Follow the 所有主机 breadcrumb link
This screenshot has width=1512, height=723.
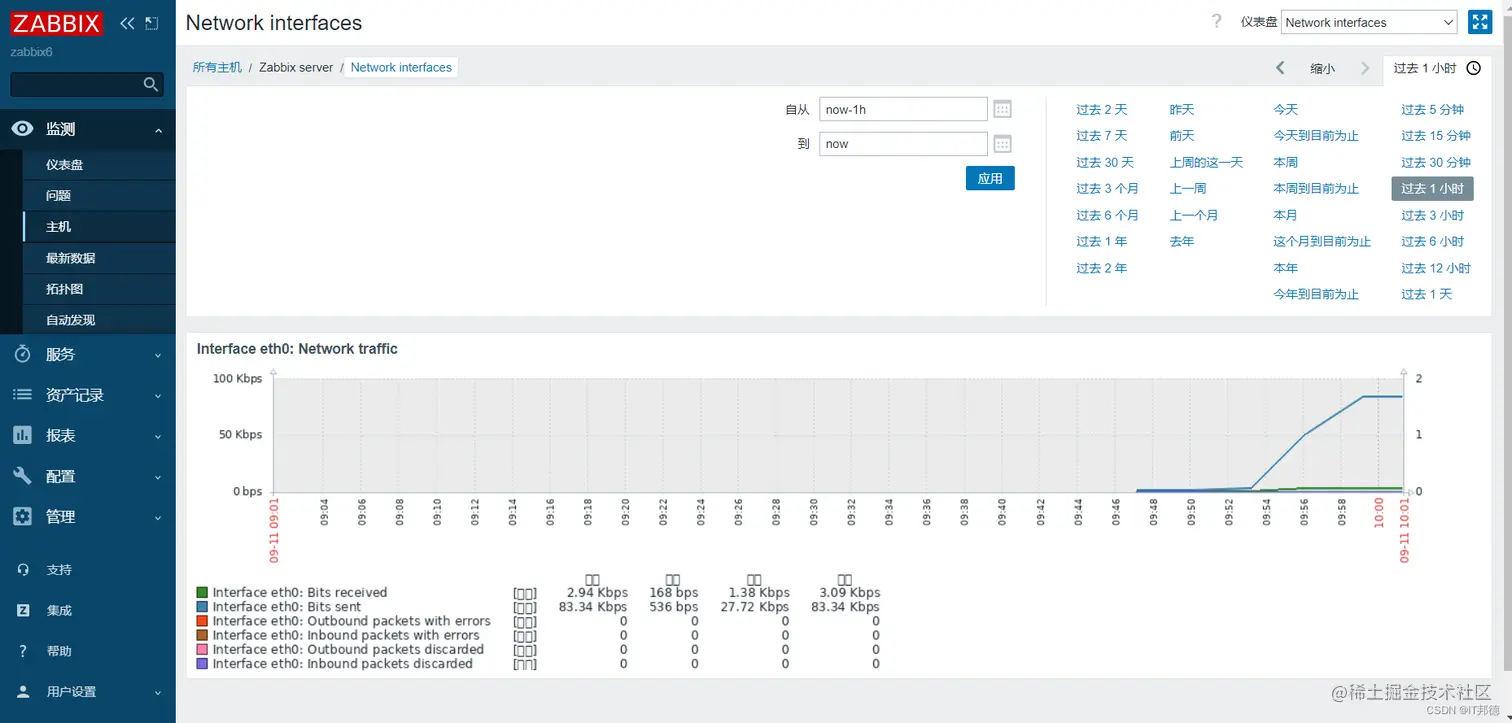(217, 67)
